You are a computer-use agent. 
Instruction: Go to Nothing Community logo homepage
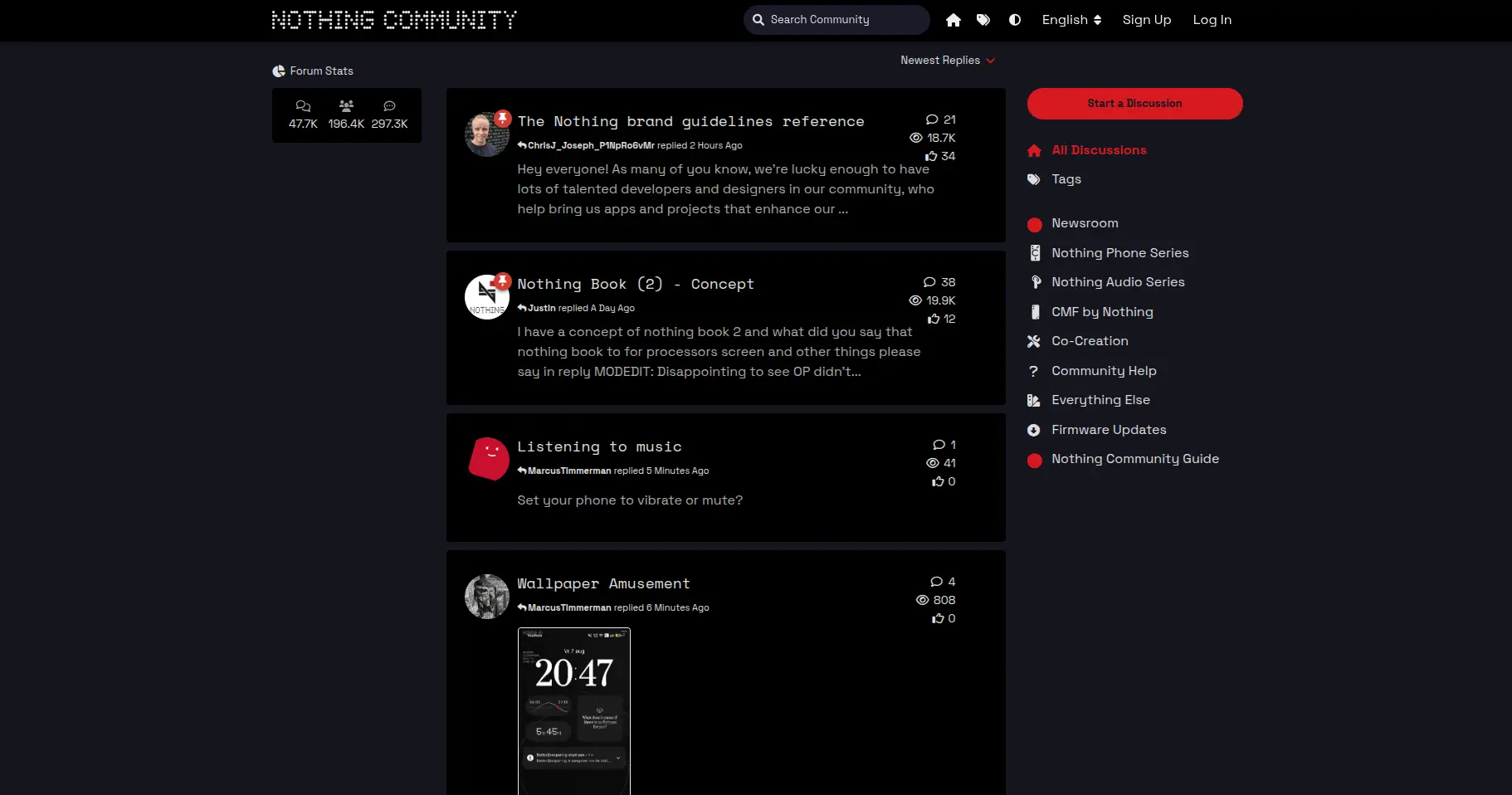394,20
